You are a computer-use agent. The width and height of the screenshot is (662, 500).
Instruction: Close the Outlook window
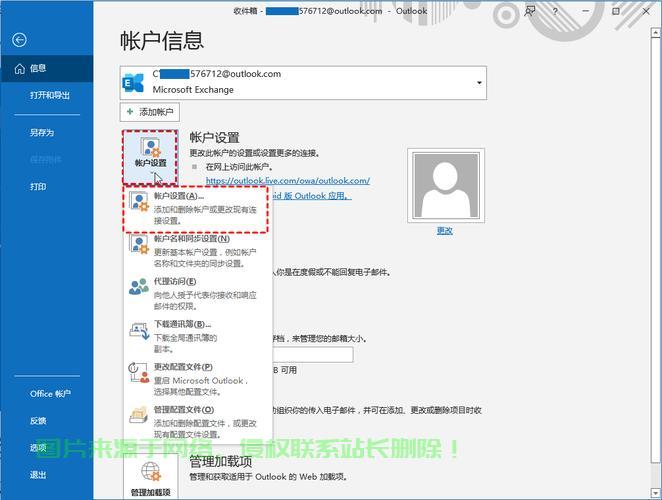(x=646, y=11)
